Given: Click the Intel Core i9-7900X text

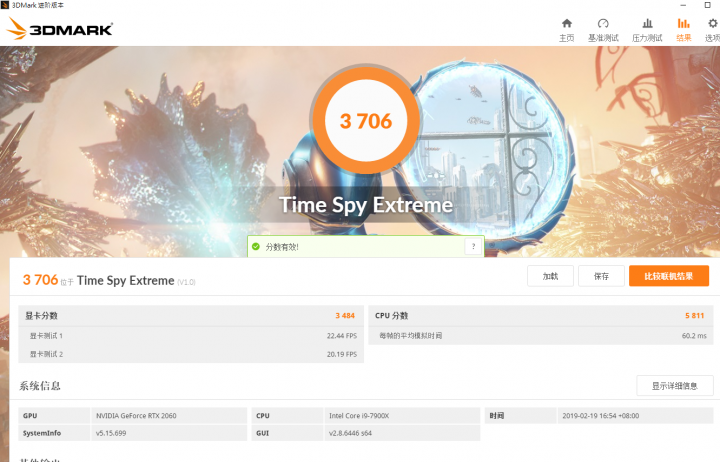Looking at the screenshot, I should click(x=359, y=416).
